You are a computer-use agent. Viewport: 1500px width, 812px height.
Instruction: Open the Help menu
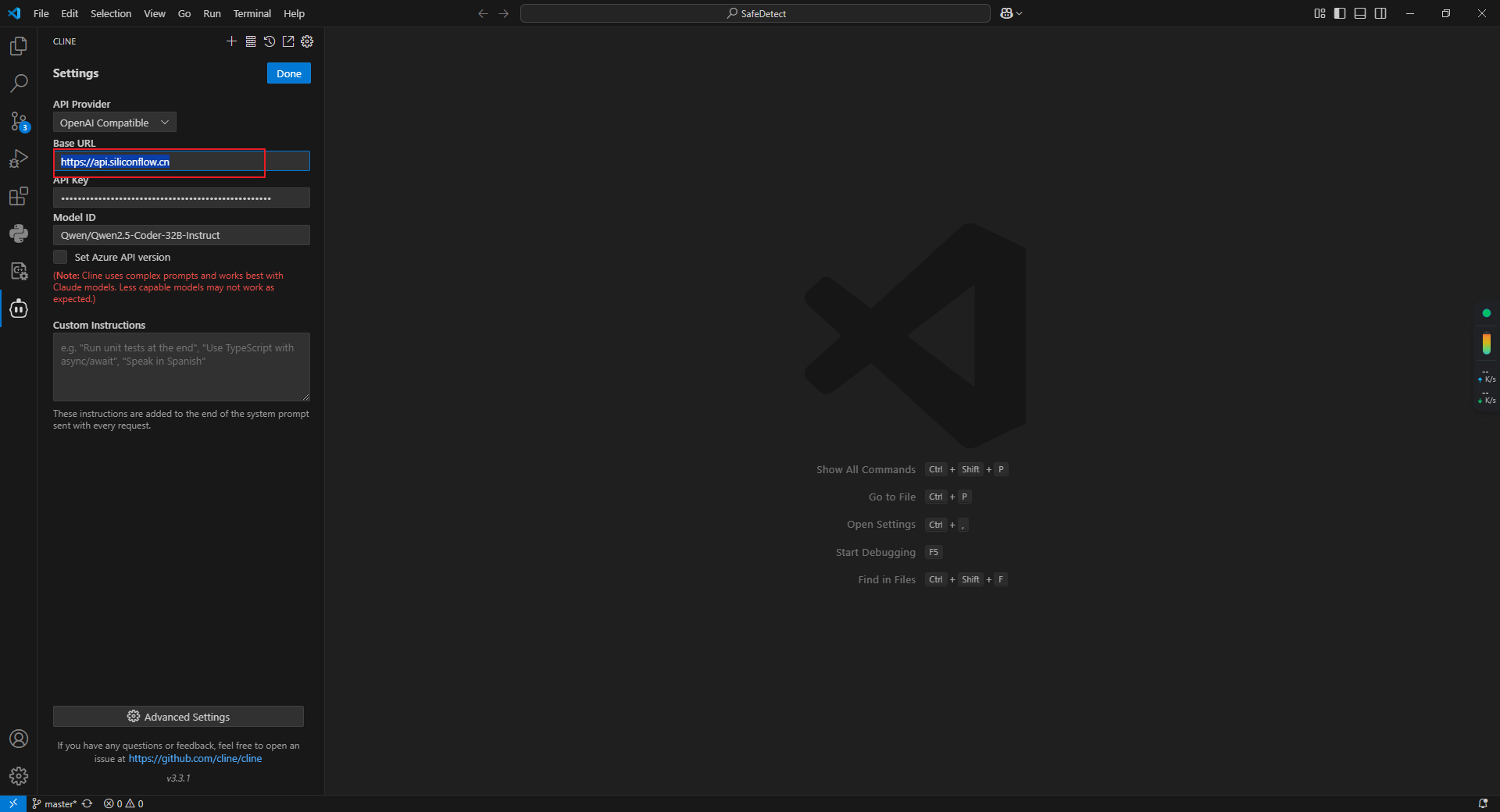click(x=294, y=13)
